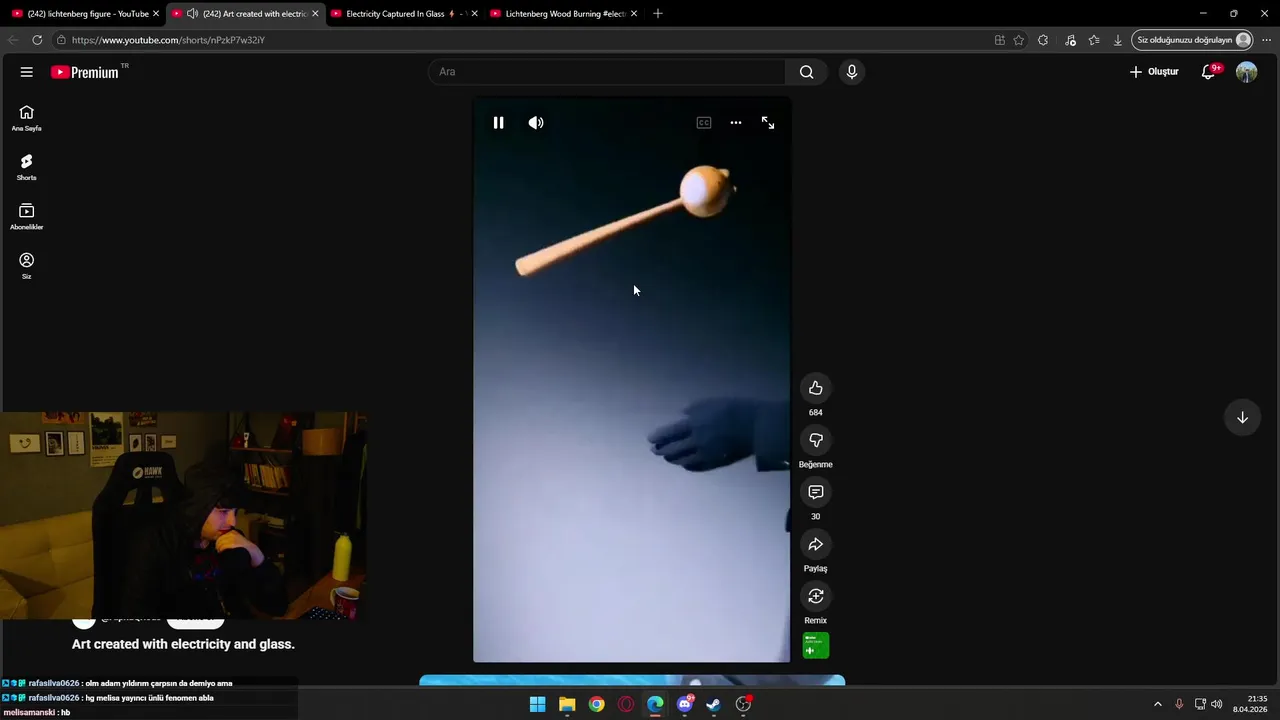Show hidden system tray icons
Screen dimensions: 1280x720
click(x=1158, y=704)
